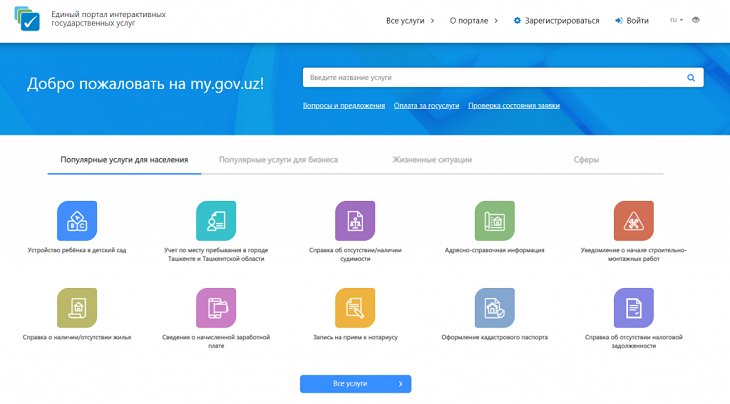730x404 pixels.
Task: Toggle accessibility eye icon in header
Action: [696, 20]
